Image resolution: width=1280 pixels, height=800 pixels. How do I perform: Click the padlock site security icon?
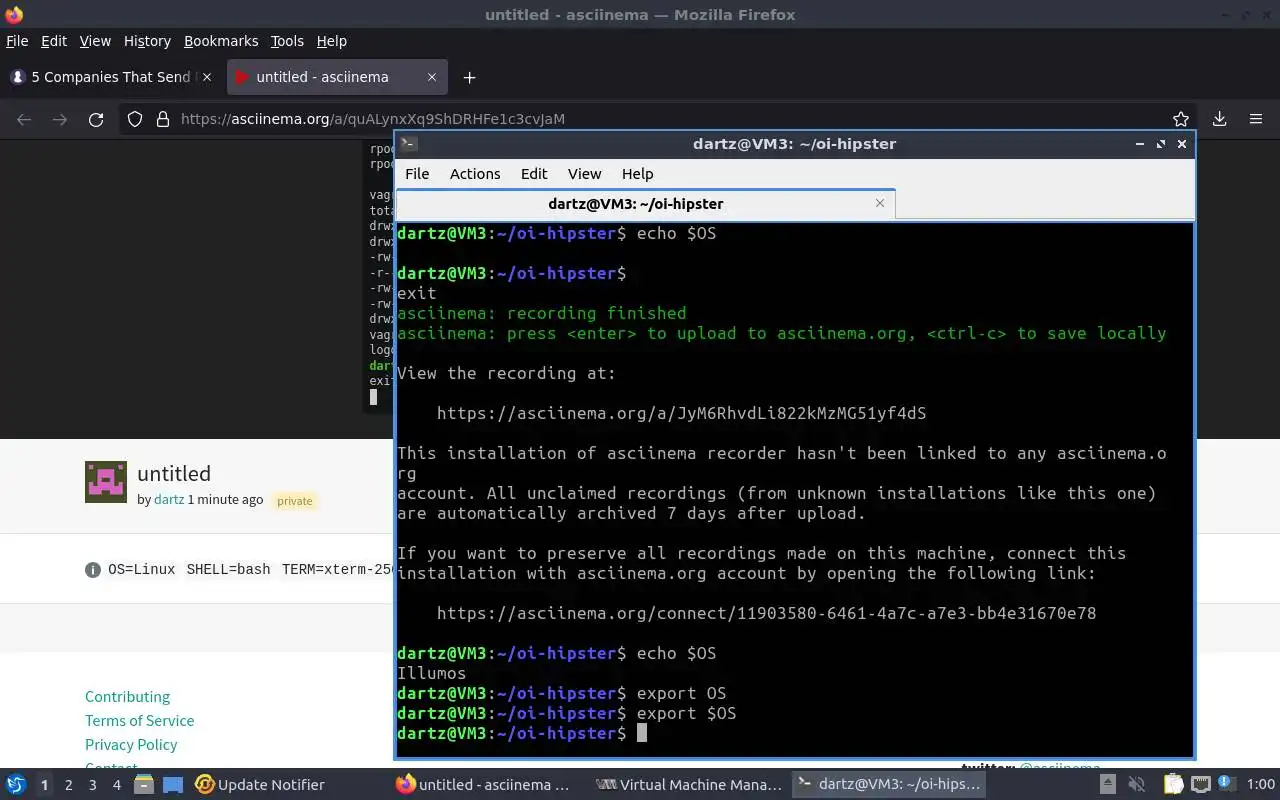(163, 119)
